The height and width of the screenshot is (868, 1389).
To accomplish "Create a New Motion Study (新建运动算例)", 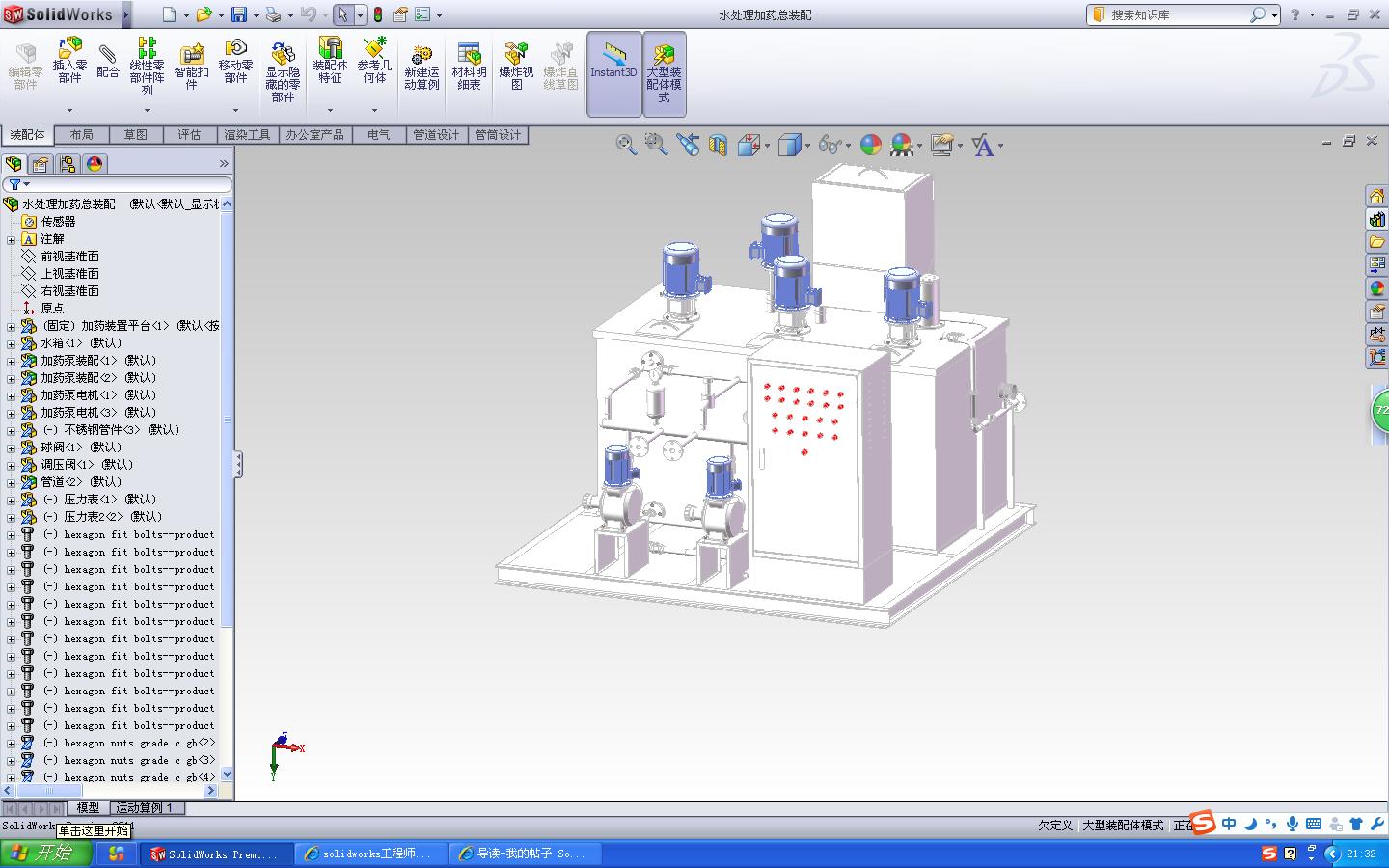I will point(422,68).
